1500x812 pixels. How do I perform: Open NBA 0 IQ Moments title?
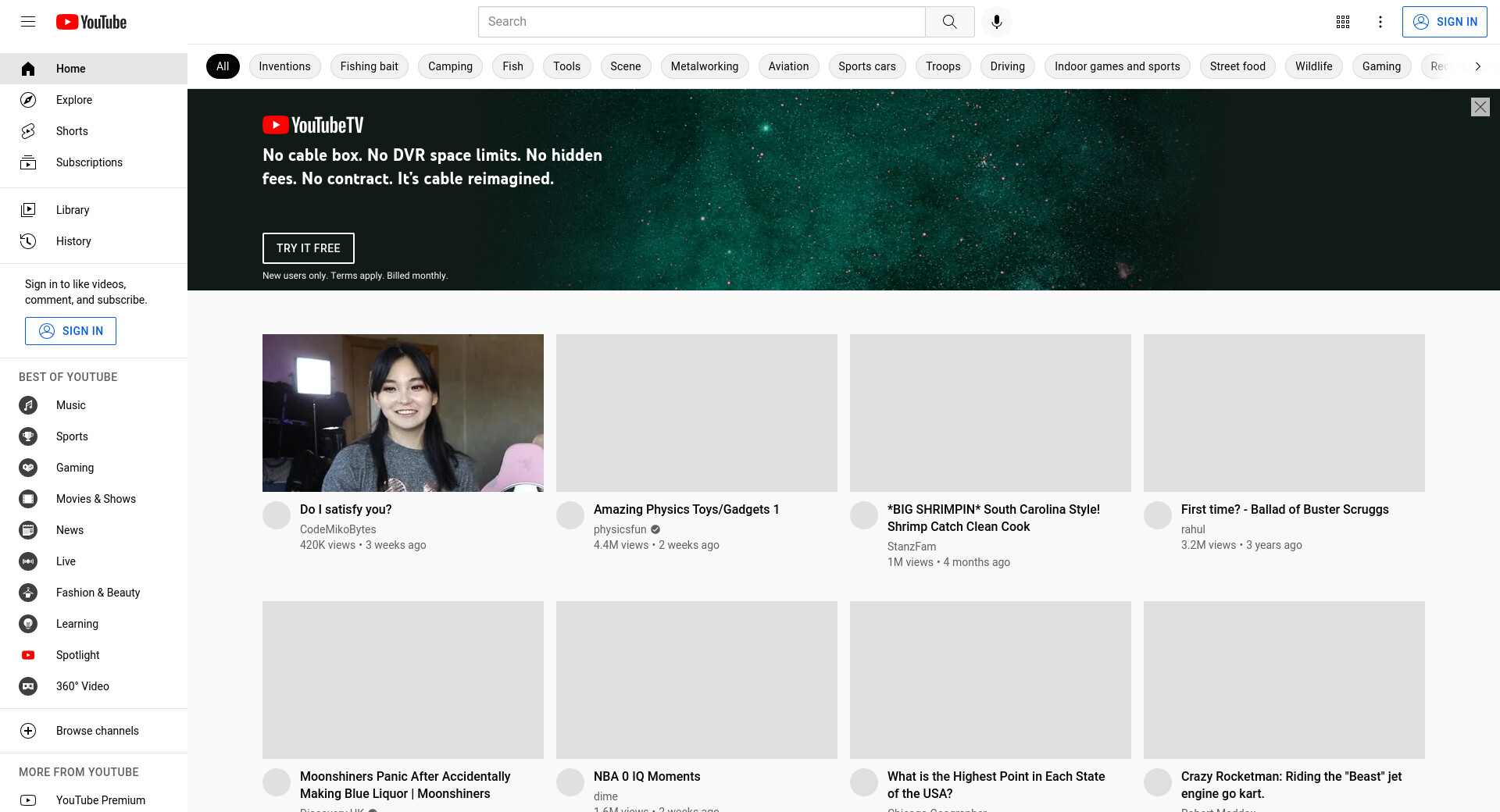click(647, 776)
